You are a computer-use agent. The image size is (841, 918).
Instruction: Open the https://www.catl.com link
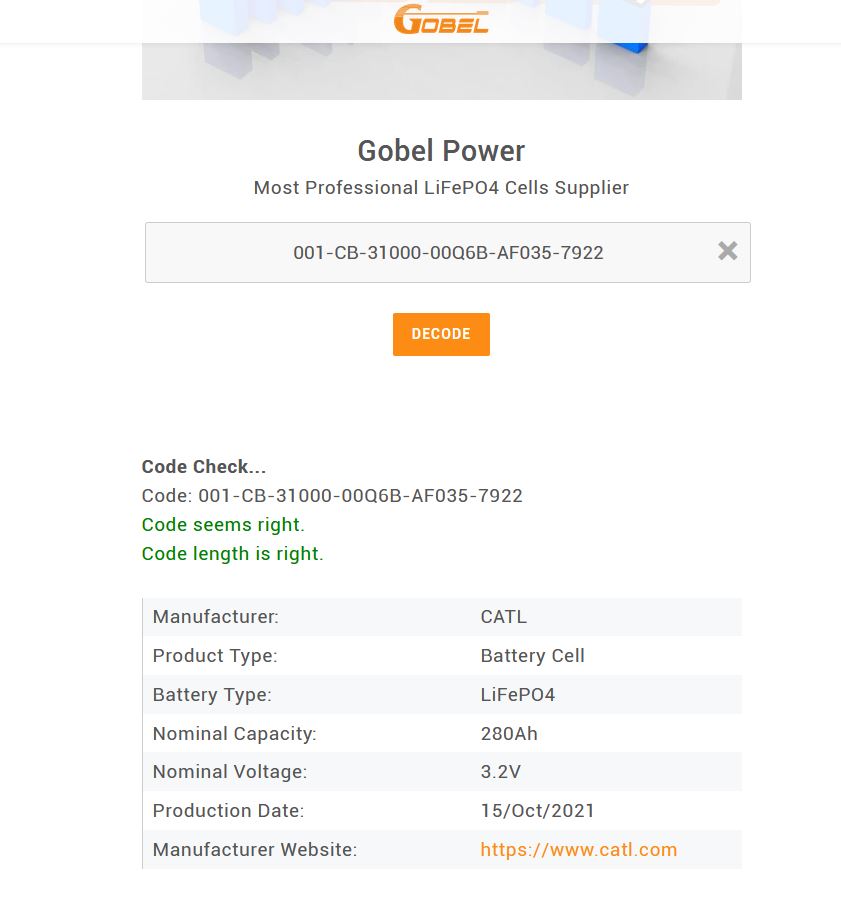[x=579, y=850]
